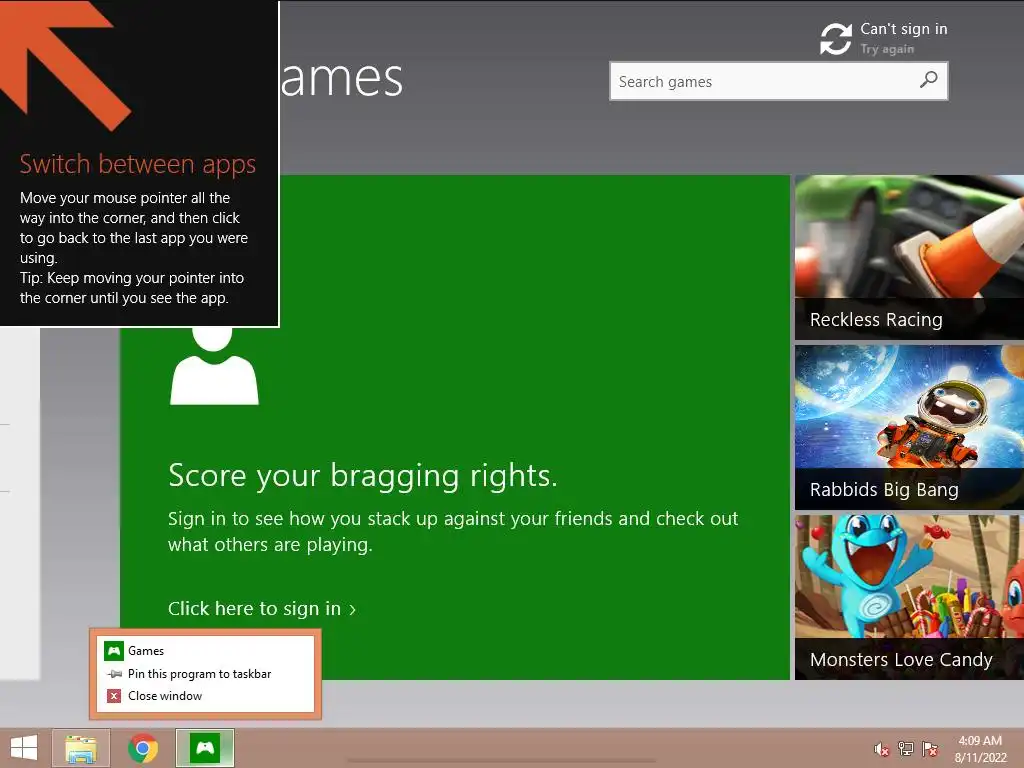Click the profile avatar silhouette

[x=214, y=366]
